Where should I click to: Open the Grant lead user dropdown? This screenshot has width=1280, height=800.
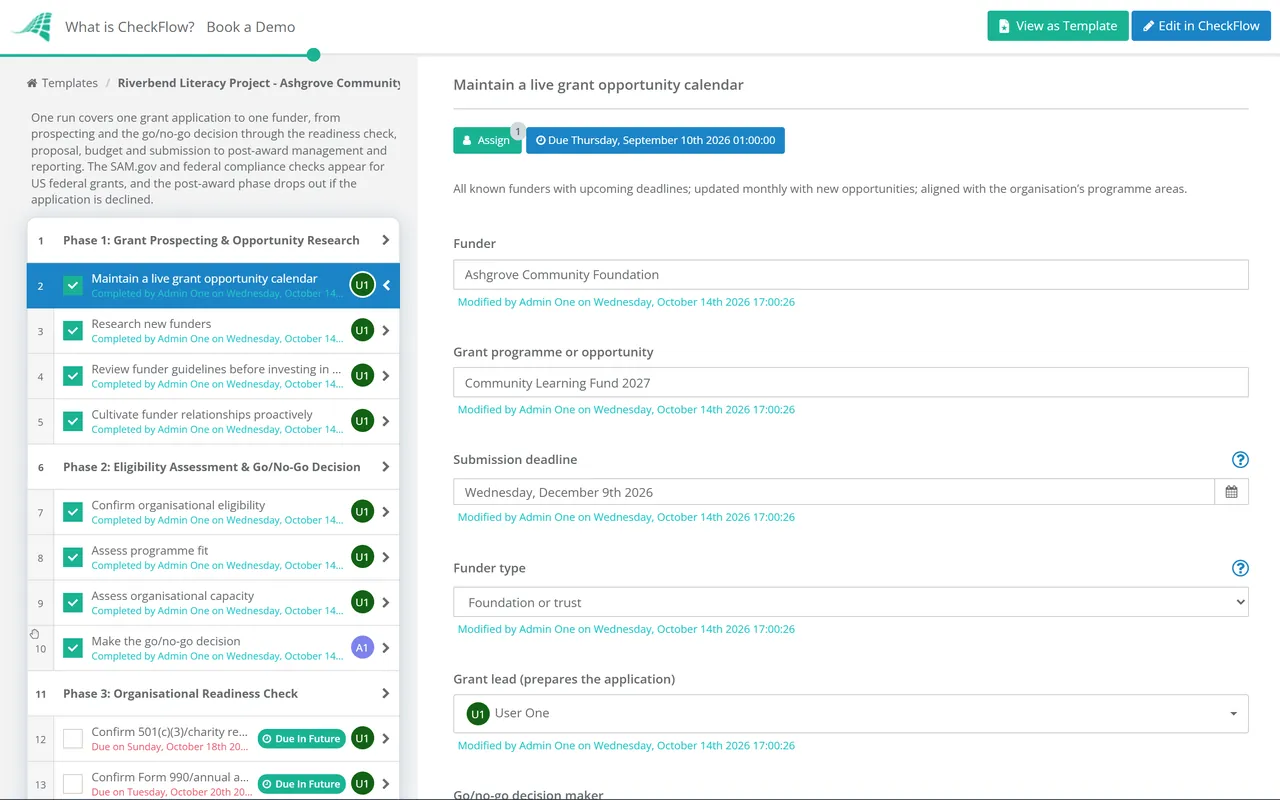[851, 713]
